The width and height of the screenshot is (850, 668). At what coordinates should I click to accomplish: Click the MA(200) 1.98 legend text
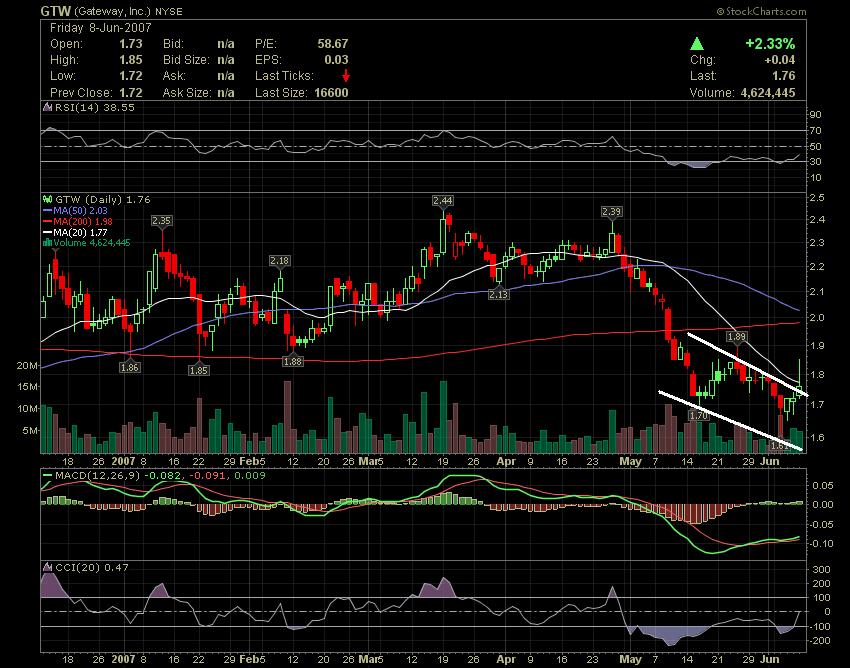click(x=83, y=222)
